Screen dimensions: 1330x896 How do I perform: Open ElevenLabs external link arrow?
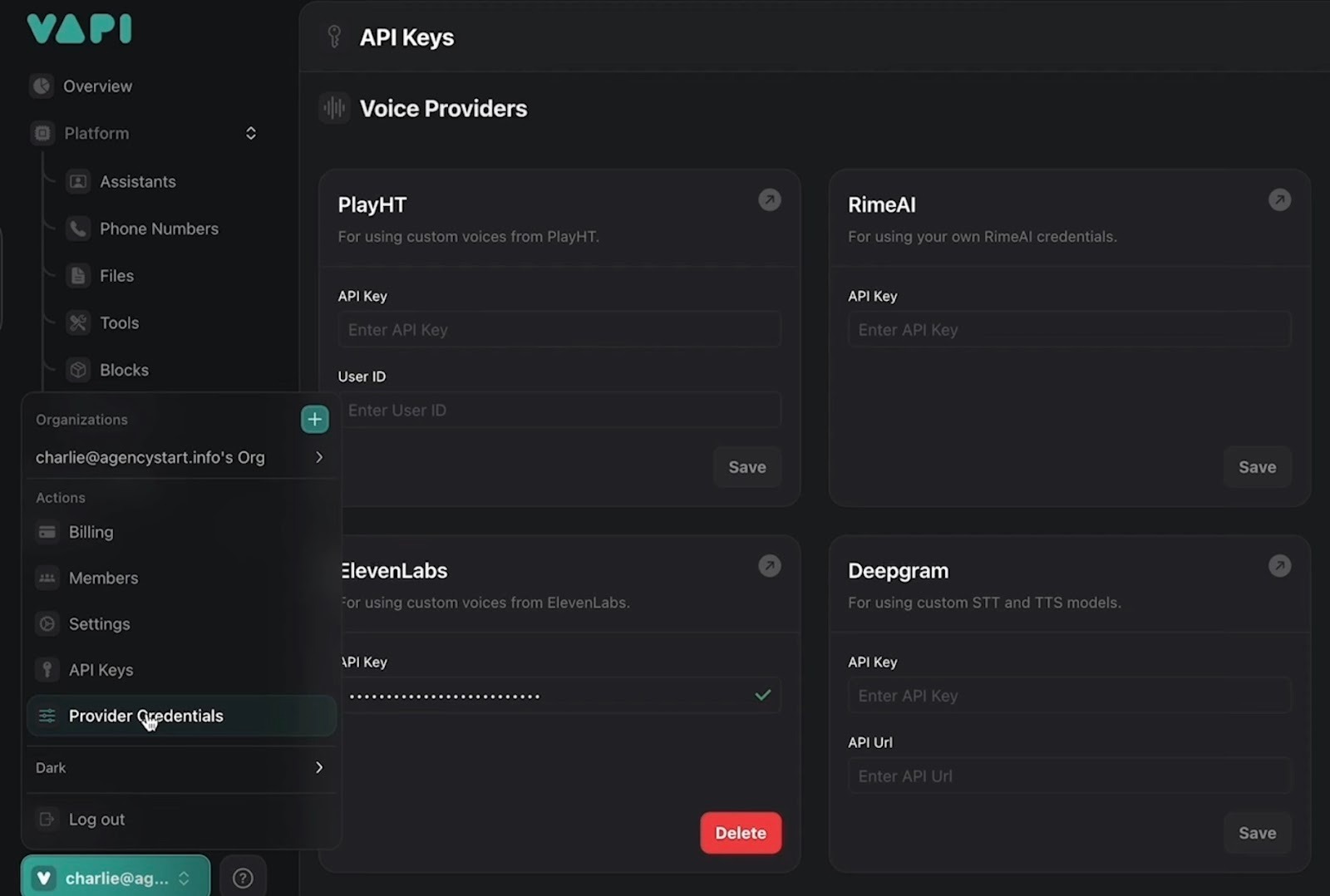pos(770,566)
